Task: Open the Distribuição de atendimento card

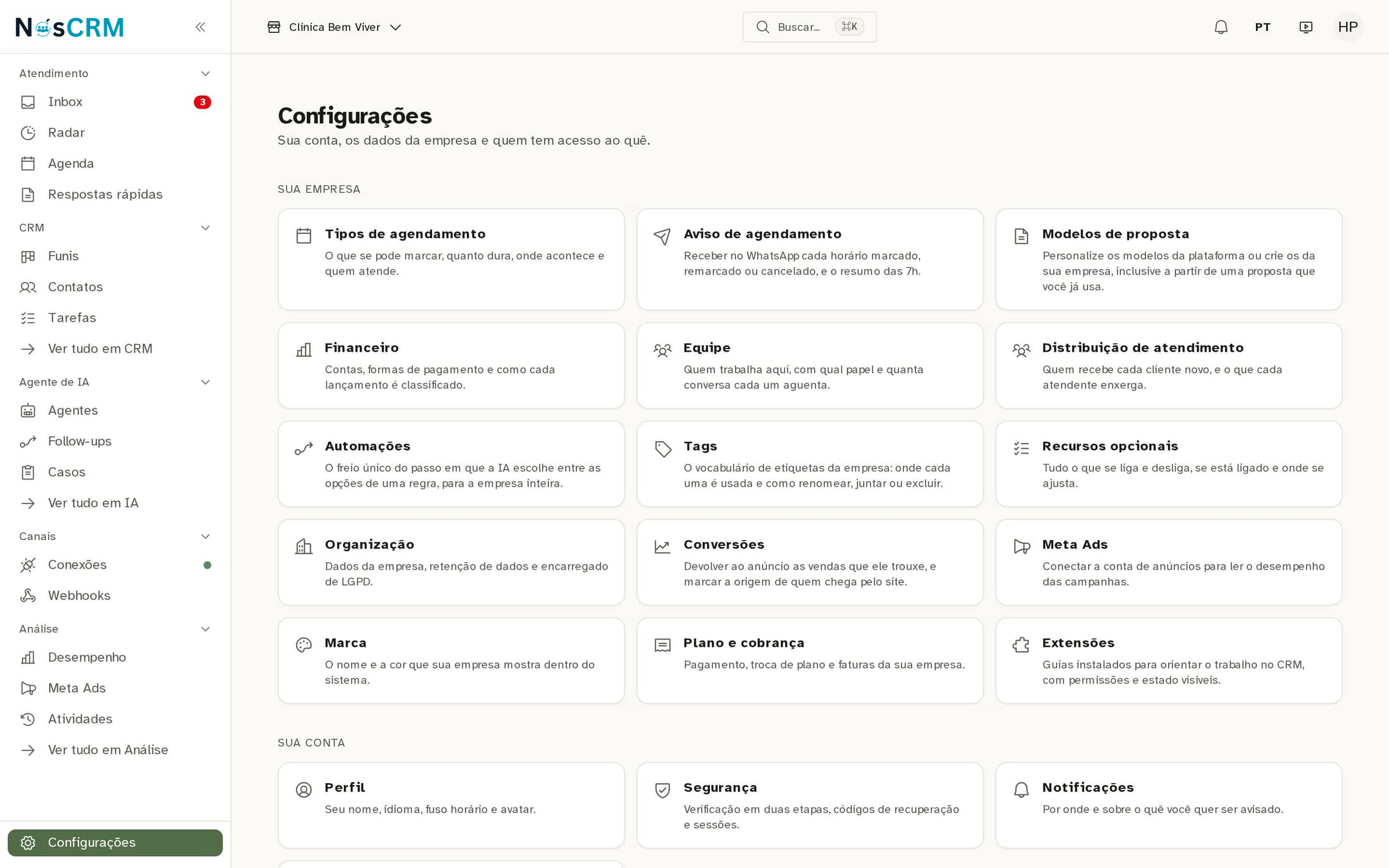Action: 1168,365
